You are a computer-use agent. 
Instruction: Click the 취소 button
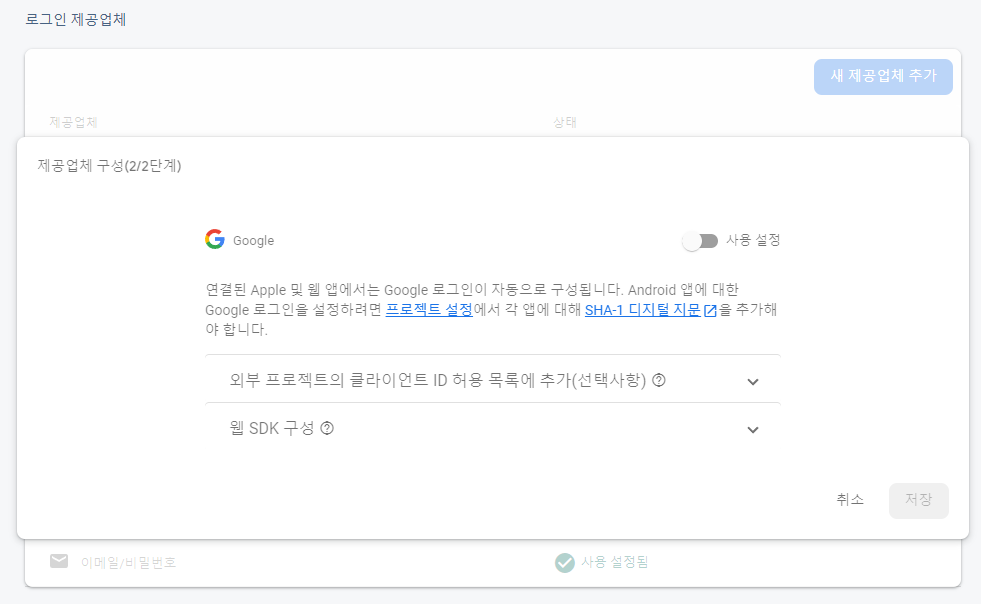point(850,499)
